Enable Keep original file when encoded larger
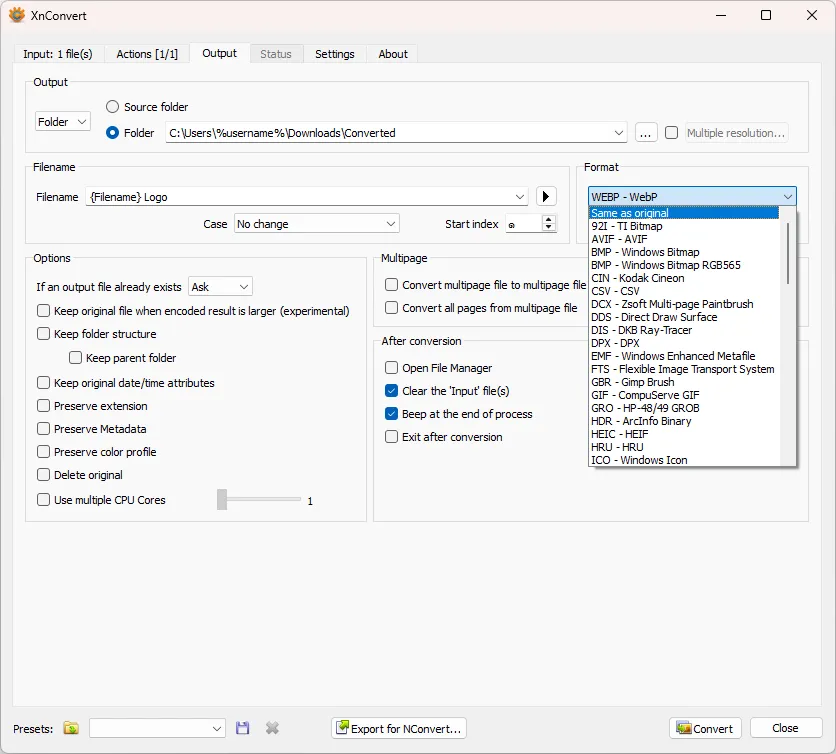836x754 pixels. 43,310
